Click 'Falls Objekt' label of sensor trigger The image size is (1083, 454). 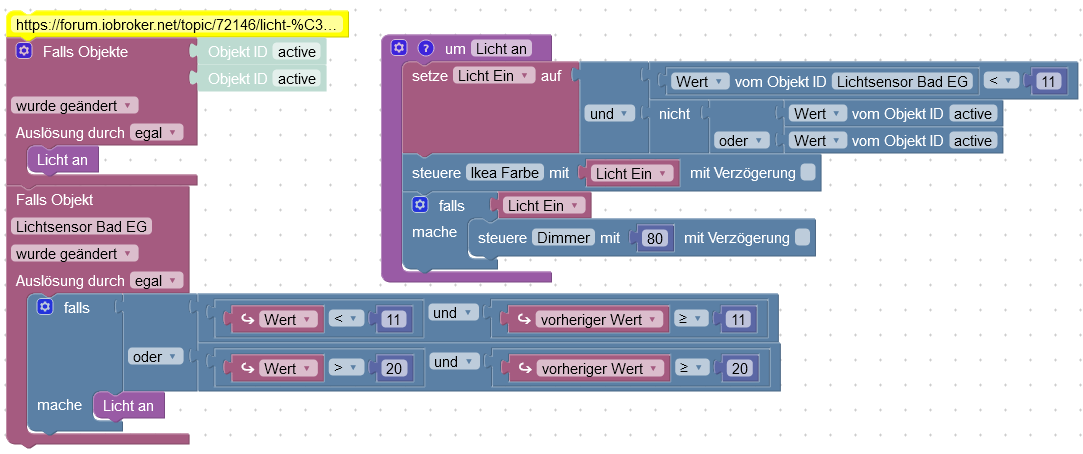[55, 200]
